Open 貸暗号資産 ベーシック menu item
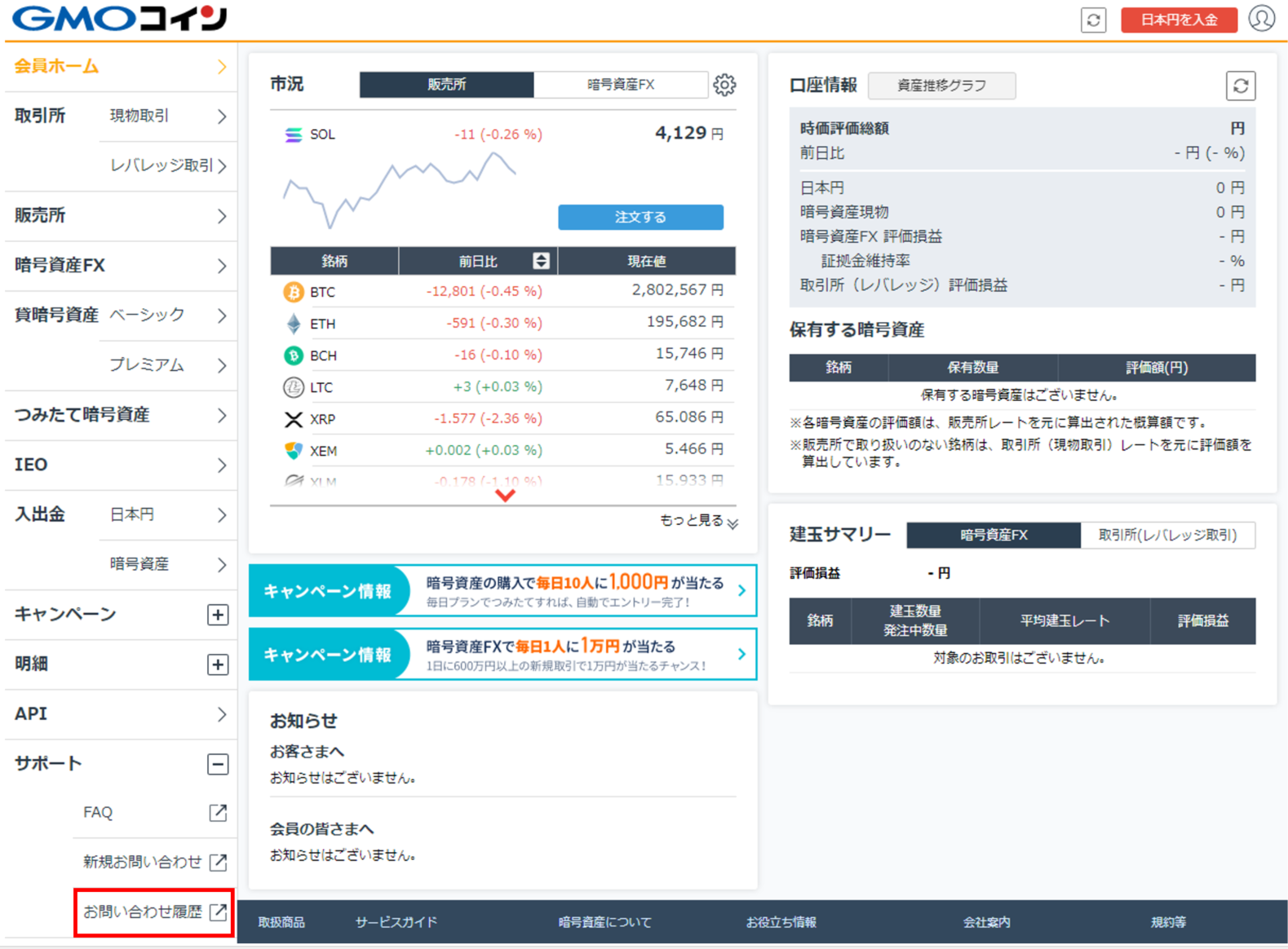 [168, 316]
